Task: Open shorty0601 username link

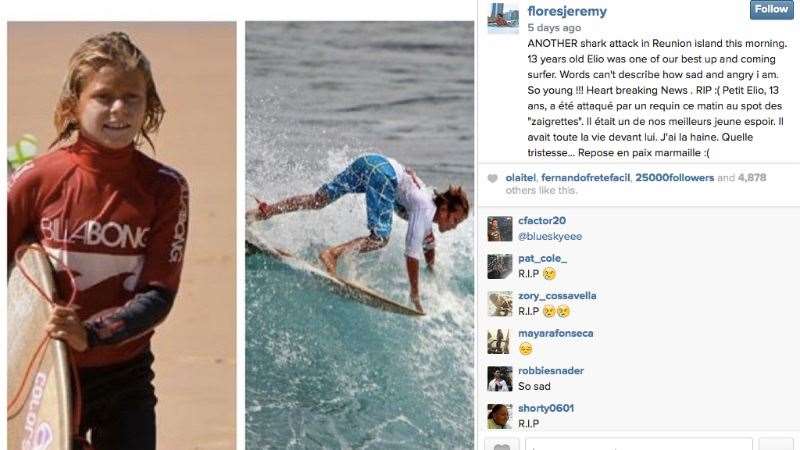Action: pyautogui.click(x=546, y=408)
